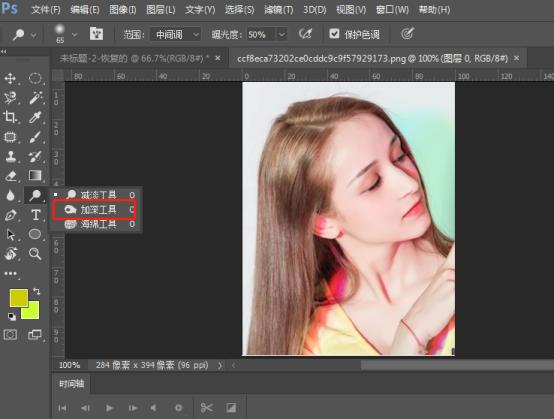The width and height of the screenshot is (554, 419).
Task: Open the brush preset picker dropdown
Action: coord(74,35)
